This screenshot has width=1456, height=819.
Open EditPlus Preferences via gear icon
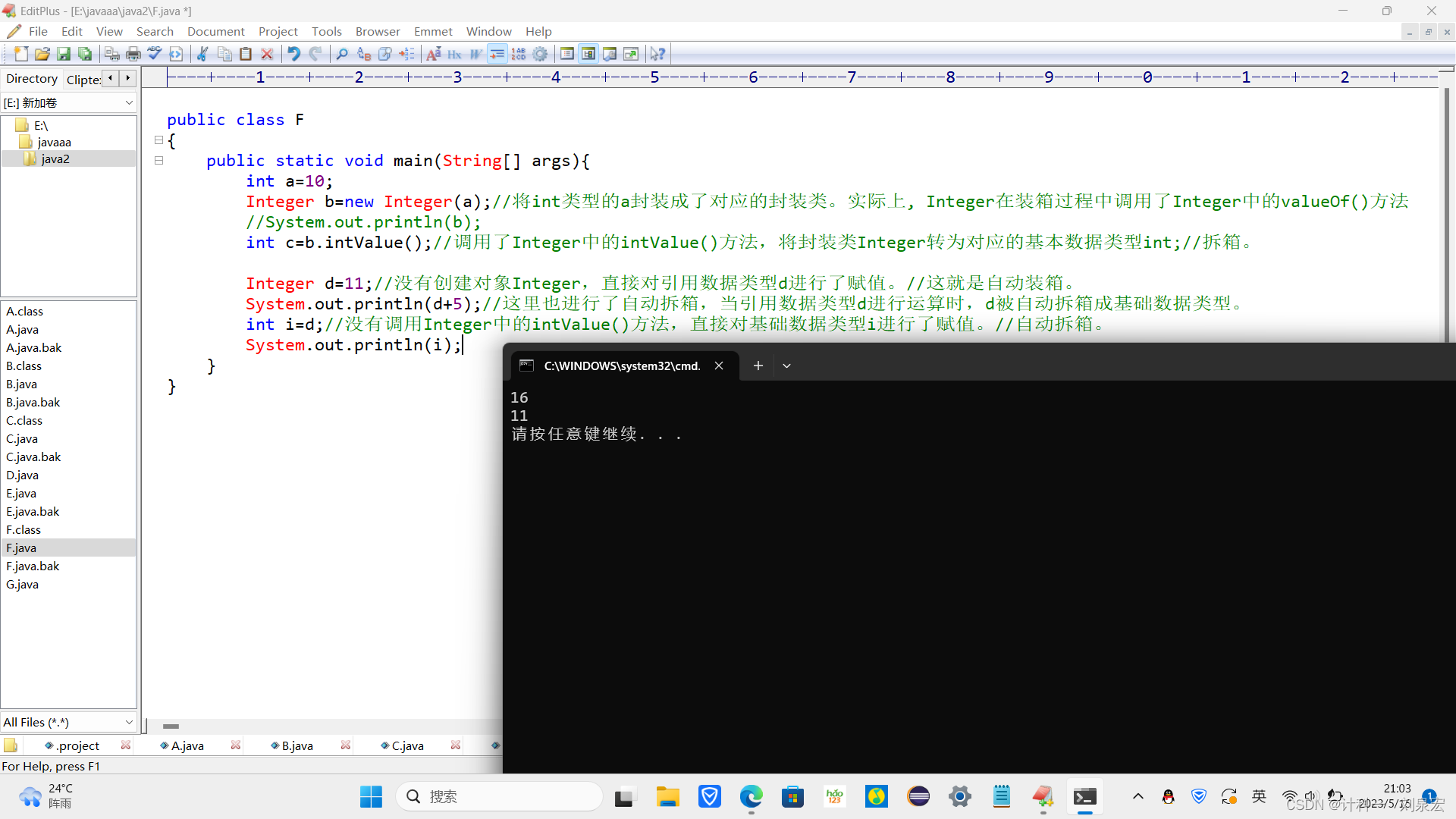click(x=541, y=53)
